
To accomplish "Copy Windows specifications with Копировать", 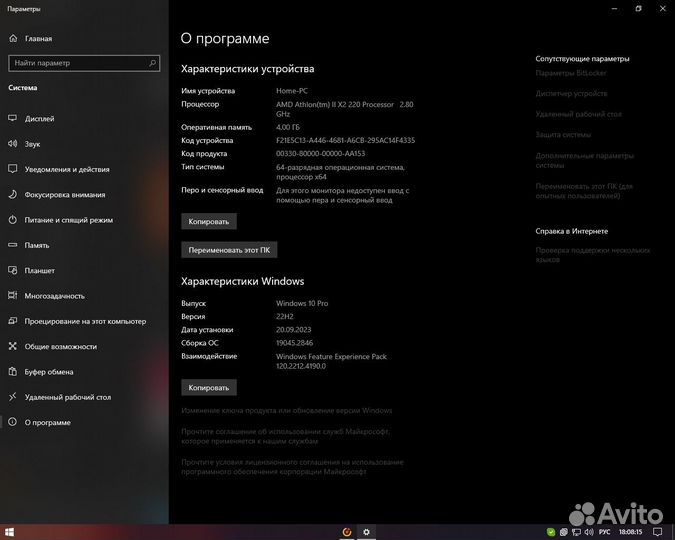I will tap(209, 388).
